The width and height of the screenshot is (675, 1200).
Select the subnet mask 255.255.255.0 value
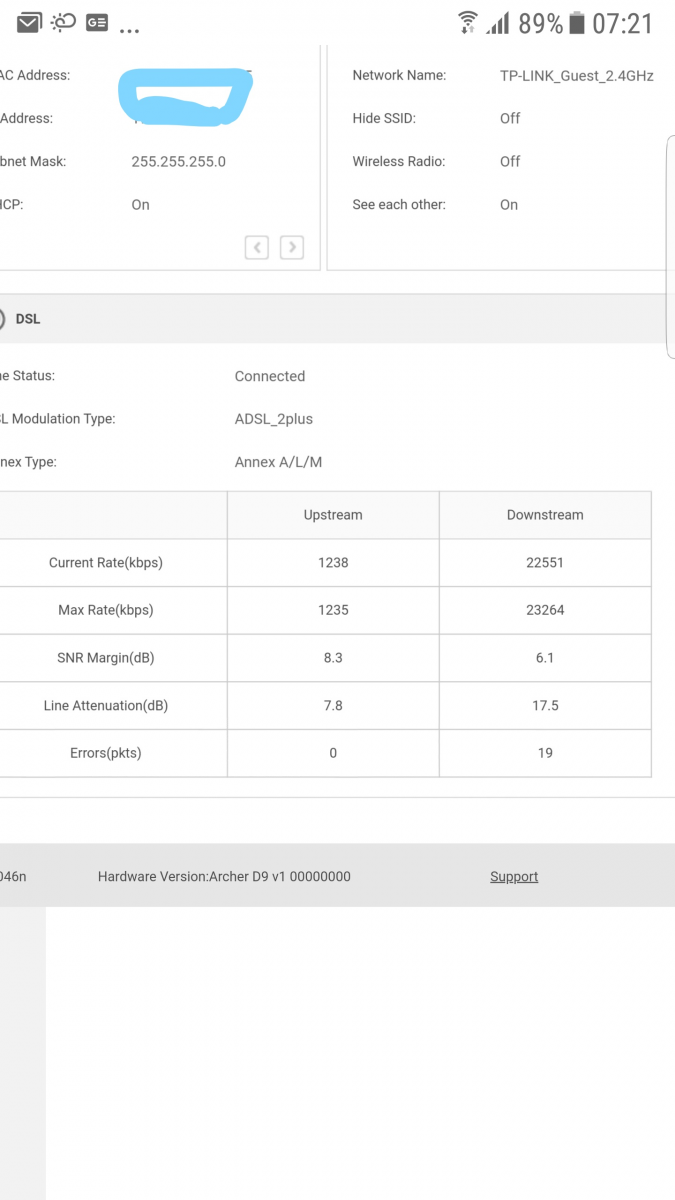point(179,161)
